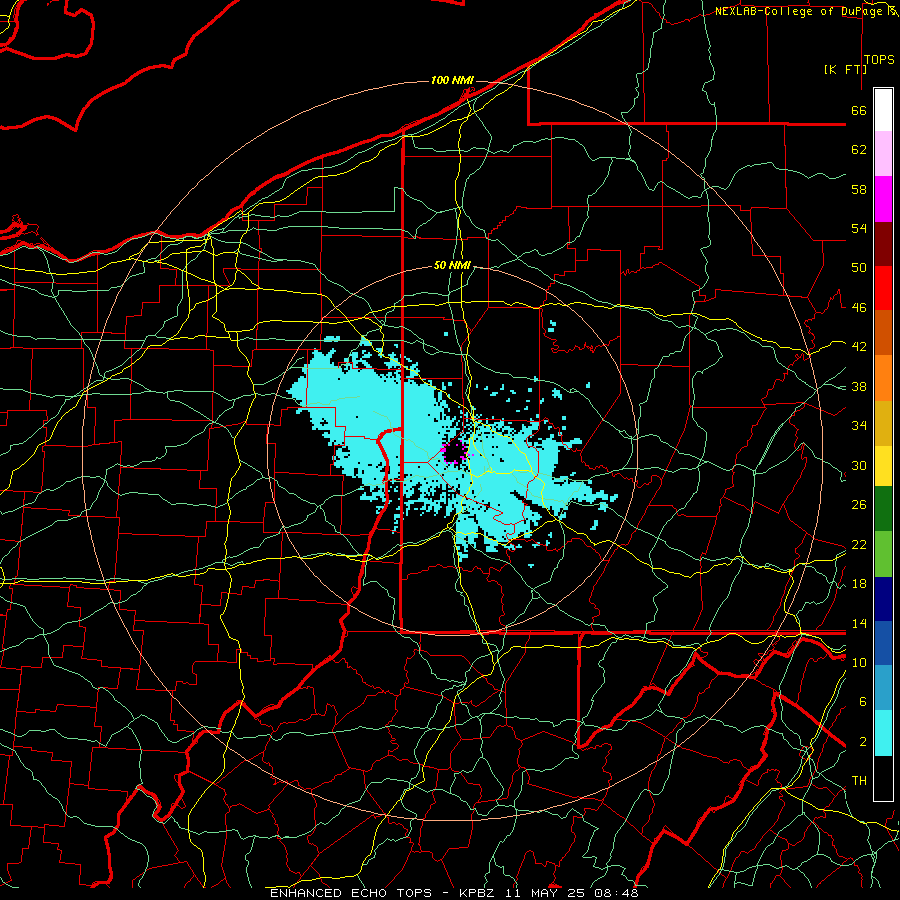Image resolution: width=900 pixels, height=900 pixels.
Task: Click the '42' legend value
Action: pyautogui.click(x=859, y=347)
